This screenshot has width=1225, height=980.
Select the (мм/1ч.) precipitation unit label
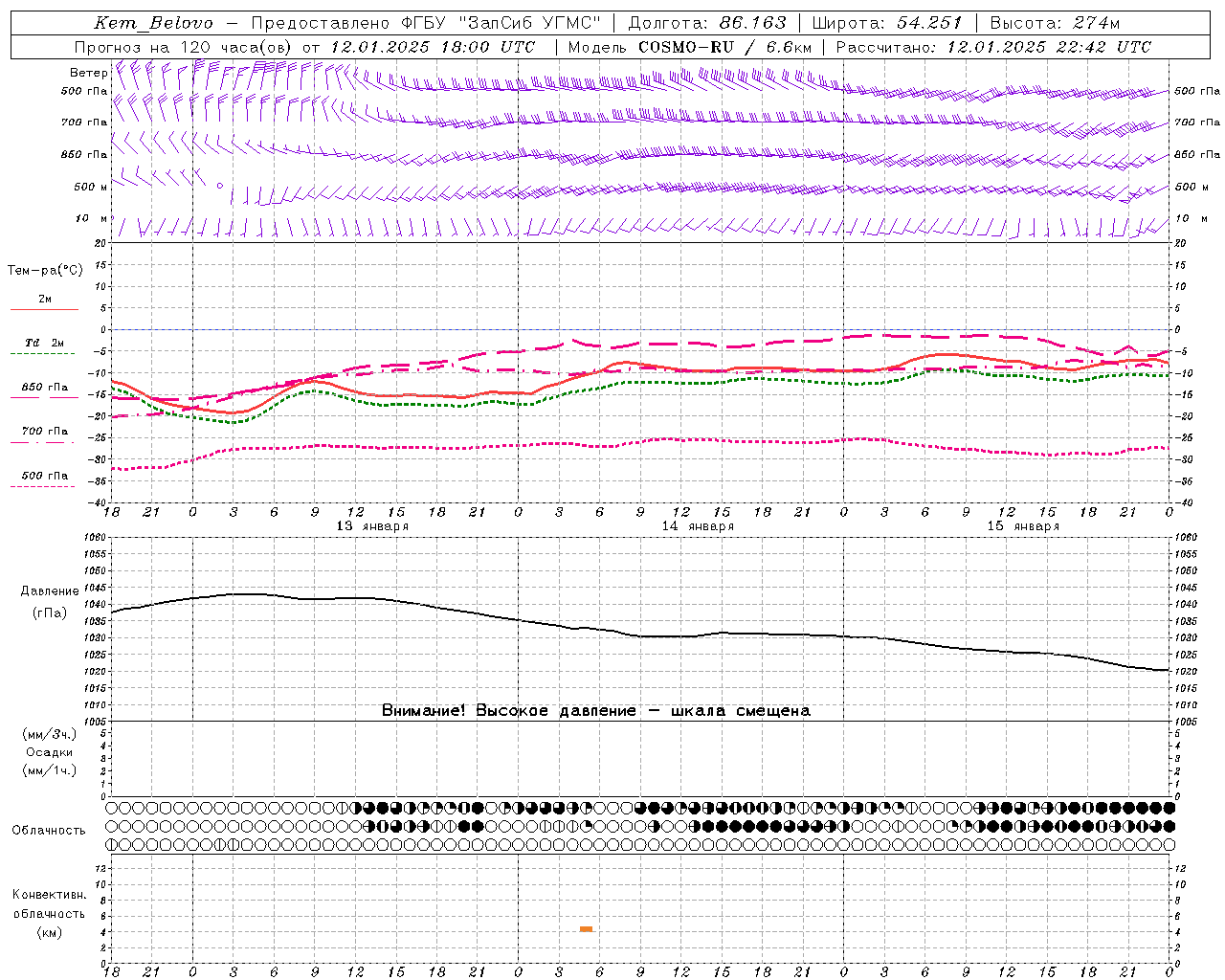coord(50,770)
